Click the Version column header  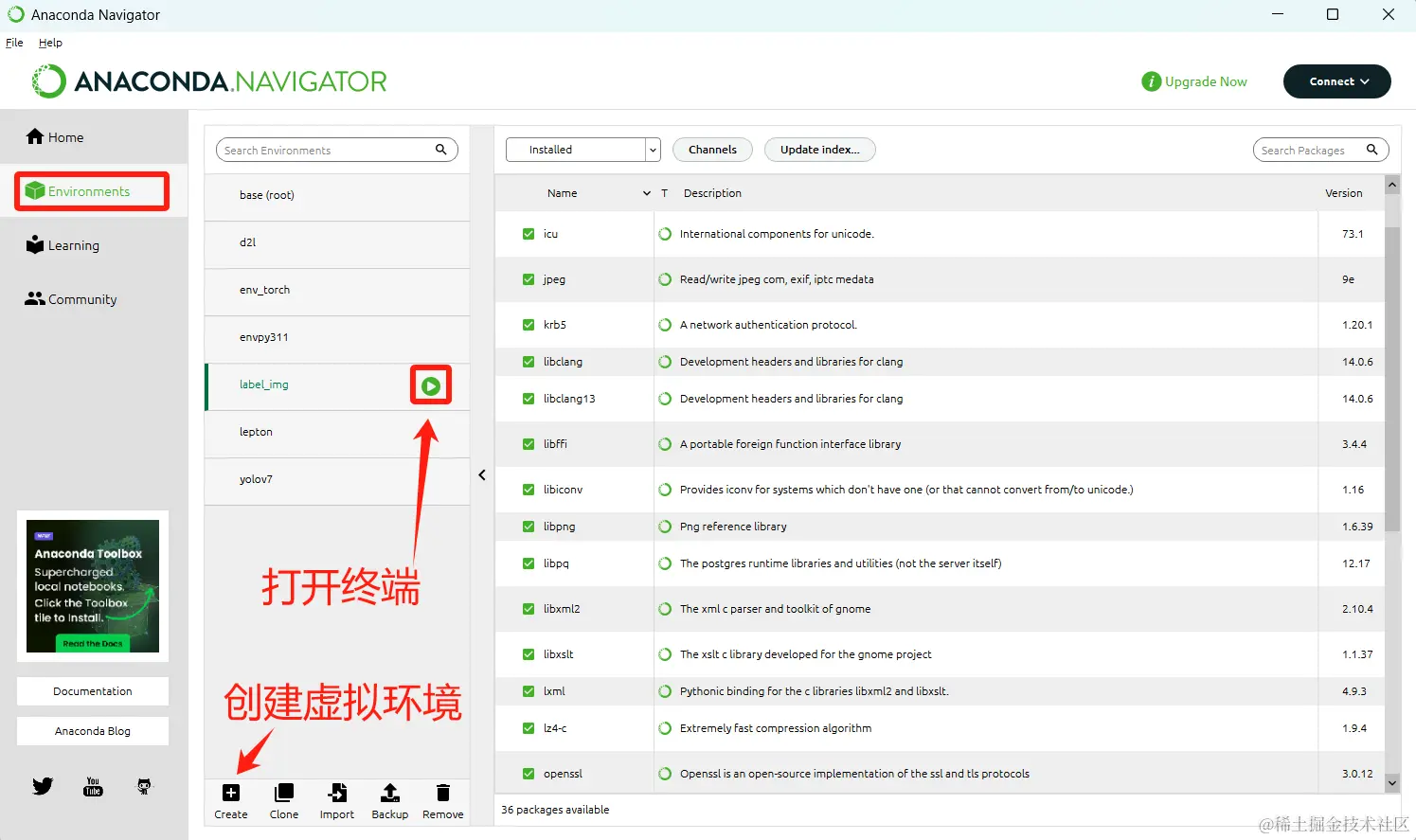1343,193
